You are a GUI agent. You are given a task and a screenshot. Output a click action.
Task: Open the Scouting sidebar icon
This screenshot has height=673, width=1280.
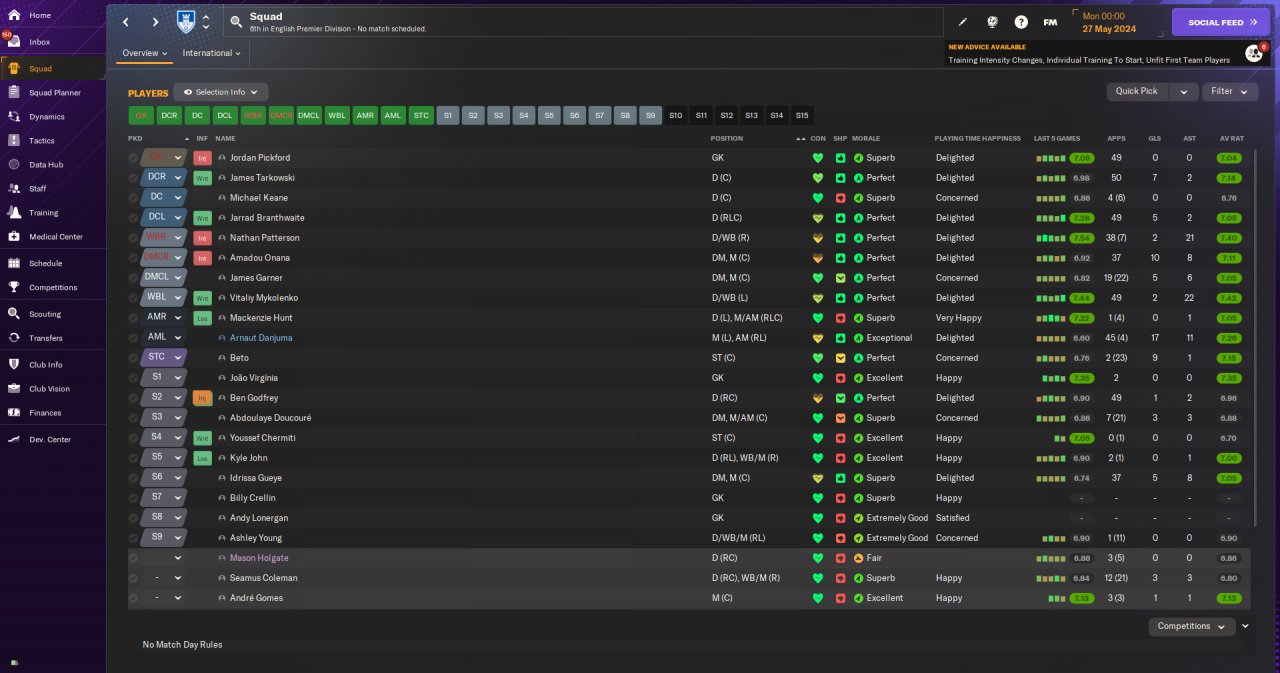pos(14,314)
